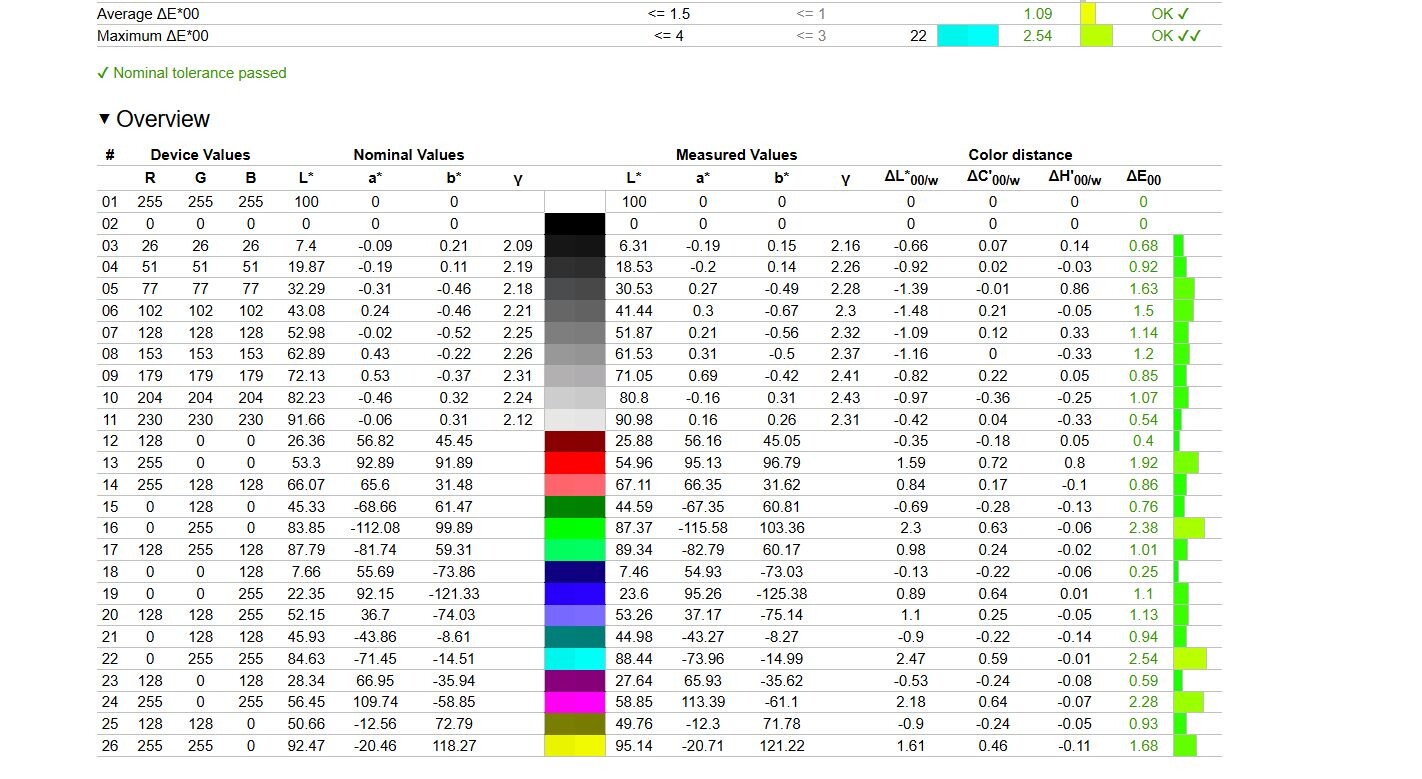The height and width of the screenshot is (779, 1422).
Task: Click the ΔE00 value 2.54 in row 22
Action: coord(1143,659)
